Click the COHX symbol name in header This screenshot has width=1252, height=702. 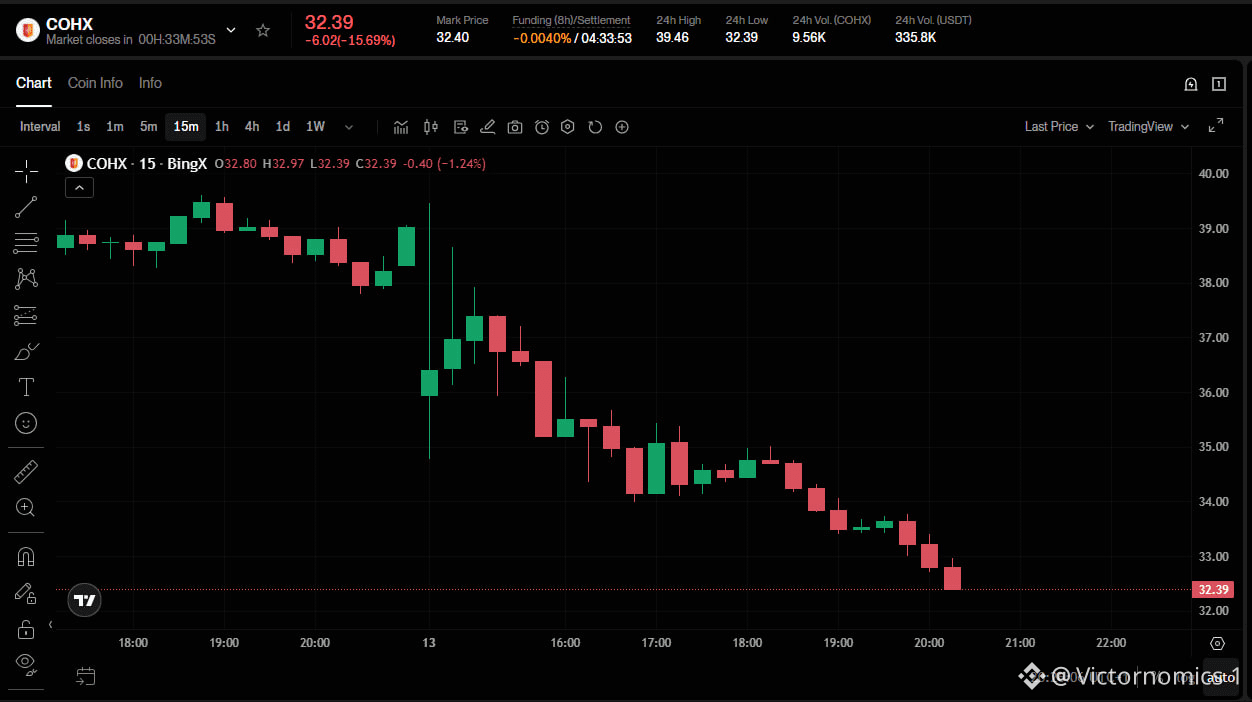pos(69,24)
